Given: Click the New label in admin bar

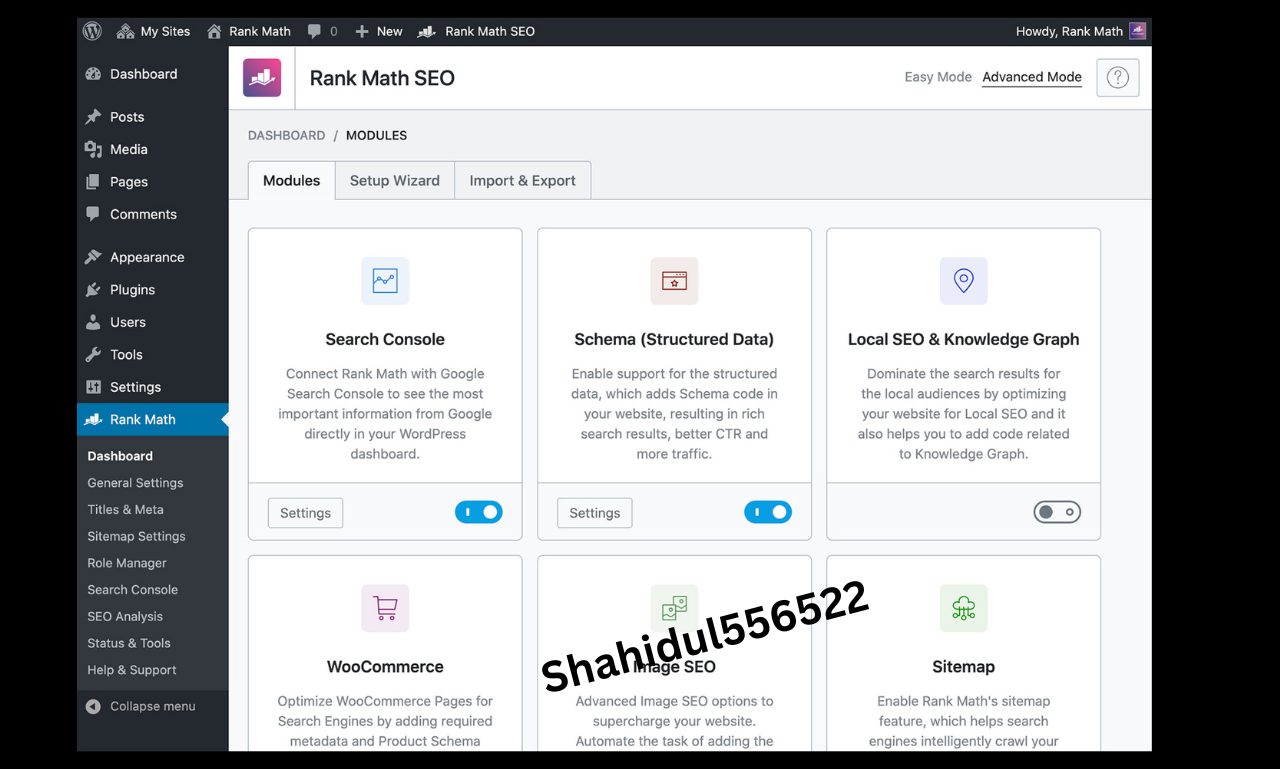Looking at the screenshot, I should pos(390,31).
